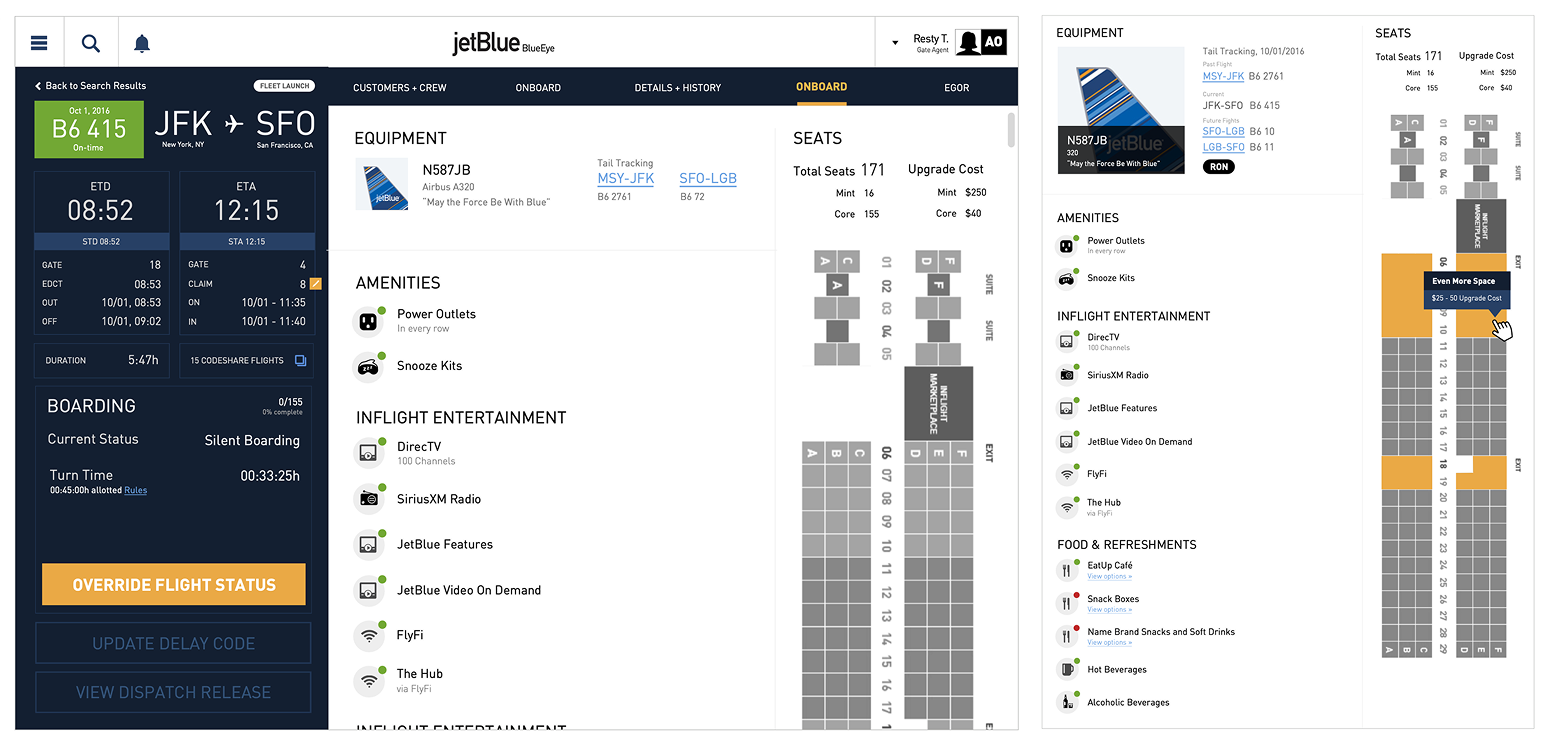Click the DirecTV icon in main window

coord(368,453)
